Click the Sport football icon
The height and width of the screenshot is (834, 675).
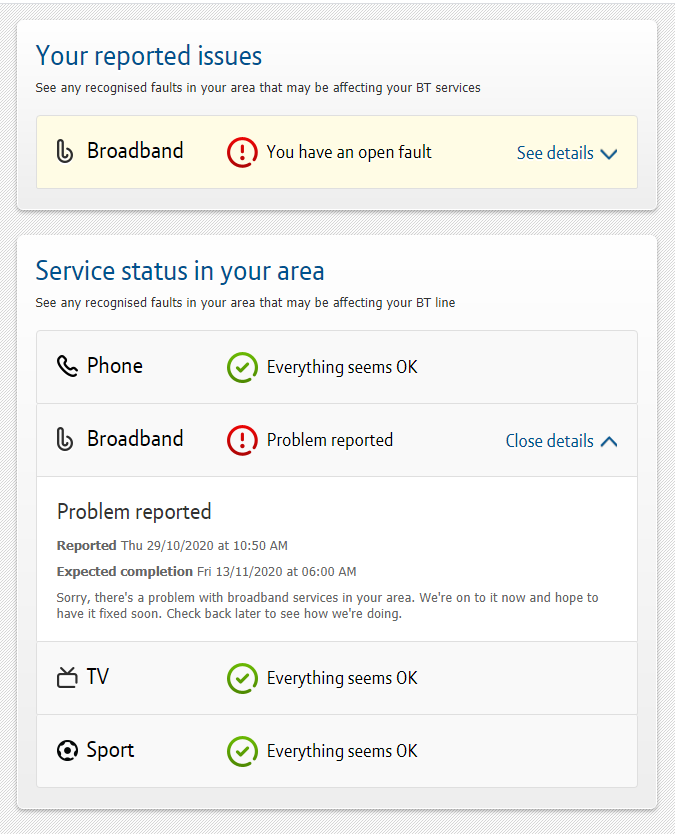click(x=67, y=751)
